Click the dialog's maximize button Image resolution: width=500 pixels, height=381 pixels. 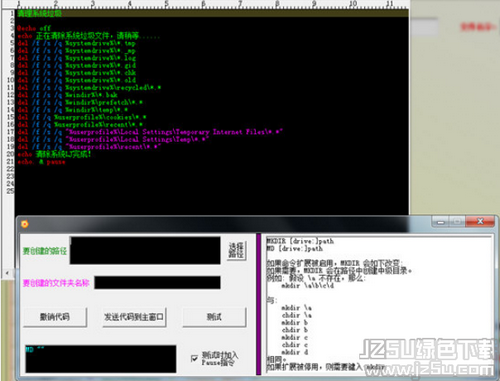457,221
